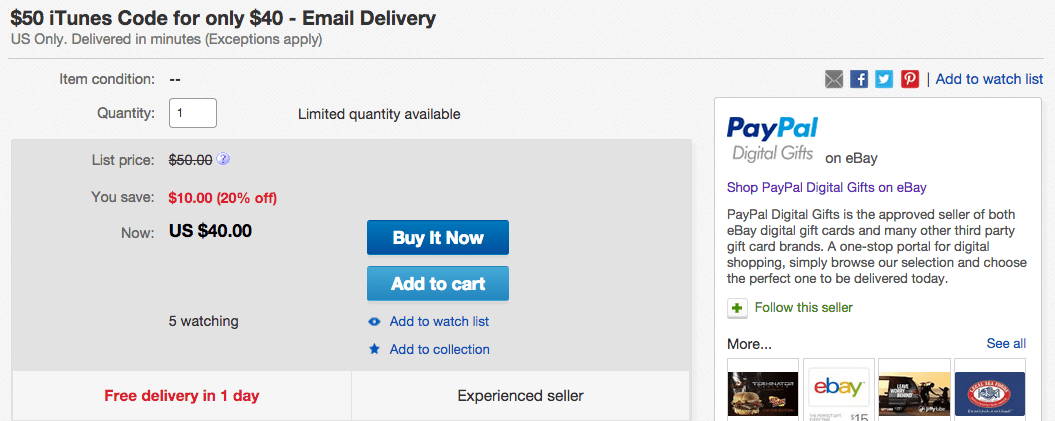Share this item on Twitter
The height and width of the screenshot is (421, 1055).
click(x=884, y=79)
